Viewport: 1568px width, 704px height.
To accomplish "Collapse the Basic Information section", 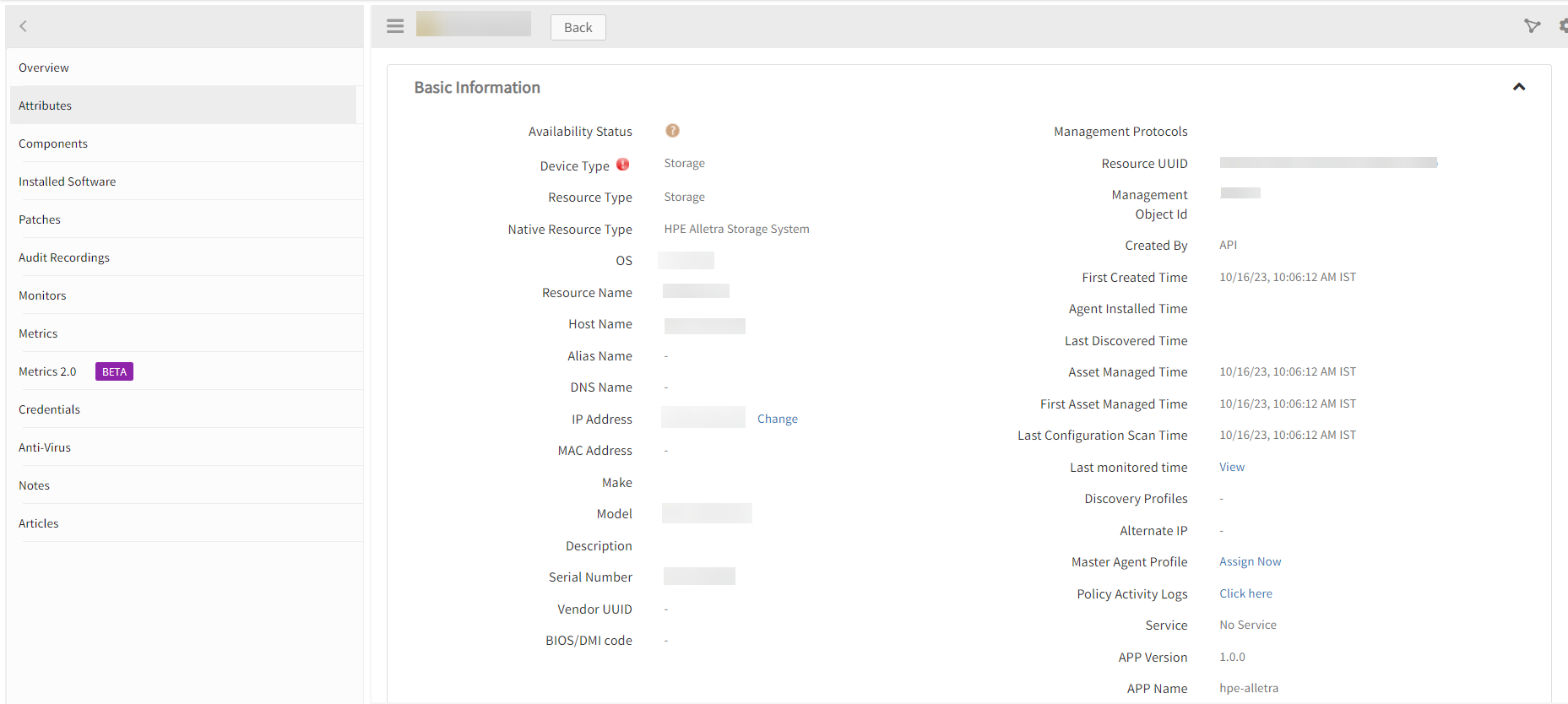I will pyautogui.click(x=1518, y=87).
